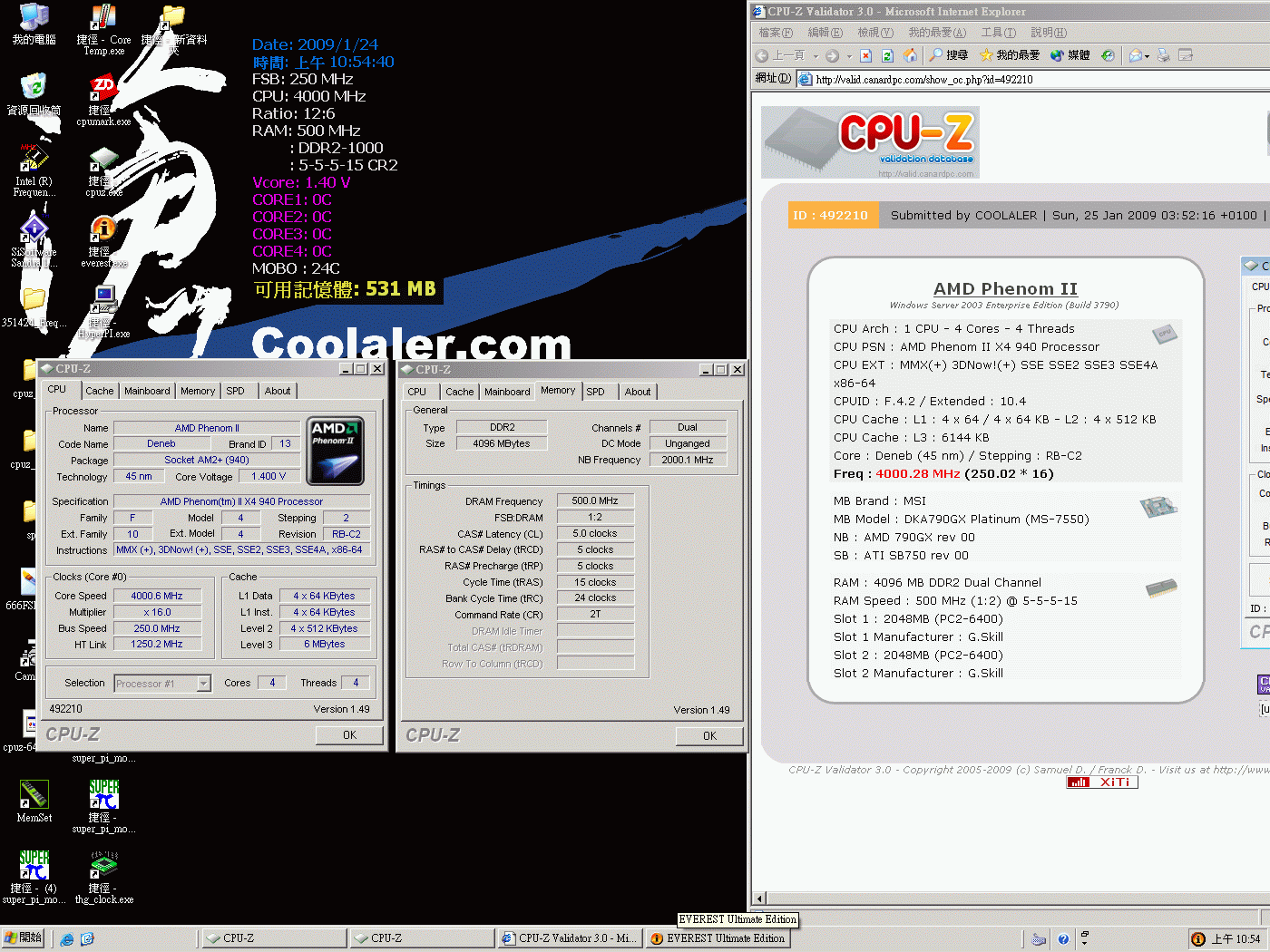Viewport: 1270px width, 952px height.
Task: Open the thg_clock.exe shortcut icon
Action: [x=103, y=877]
